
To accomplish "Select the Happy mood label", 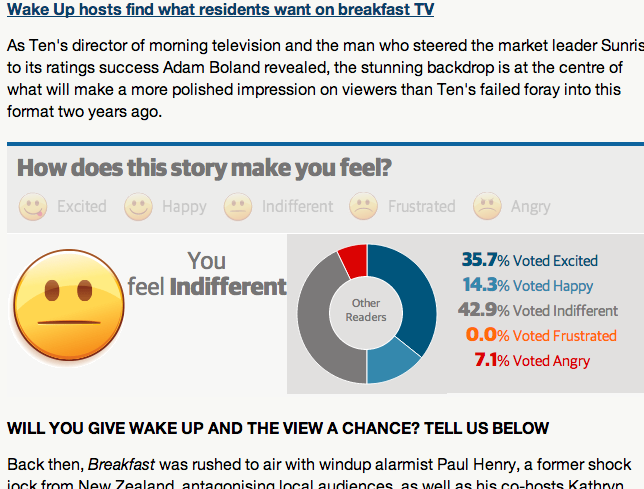I will pos(184,207).
